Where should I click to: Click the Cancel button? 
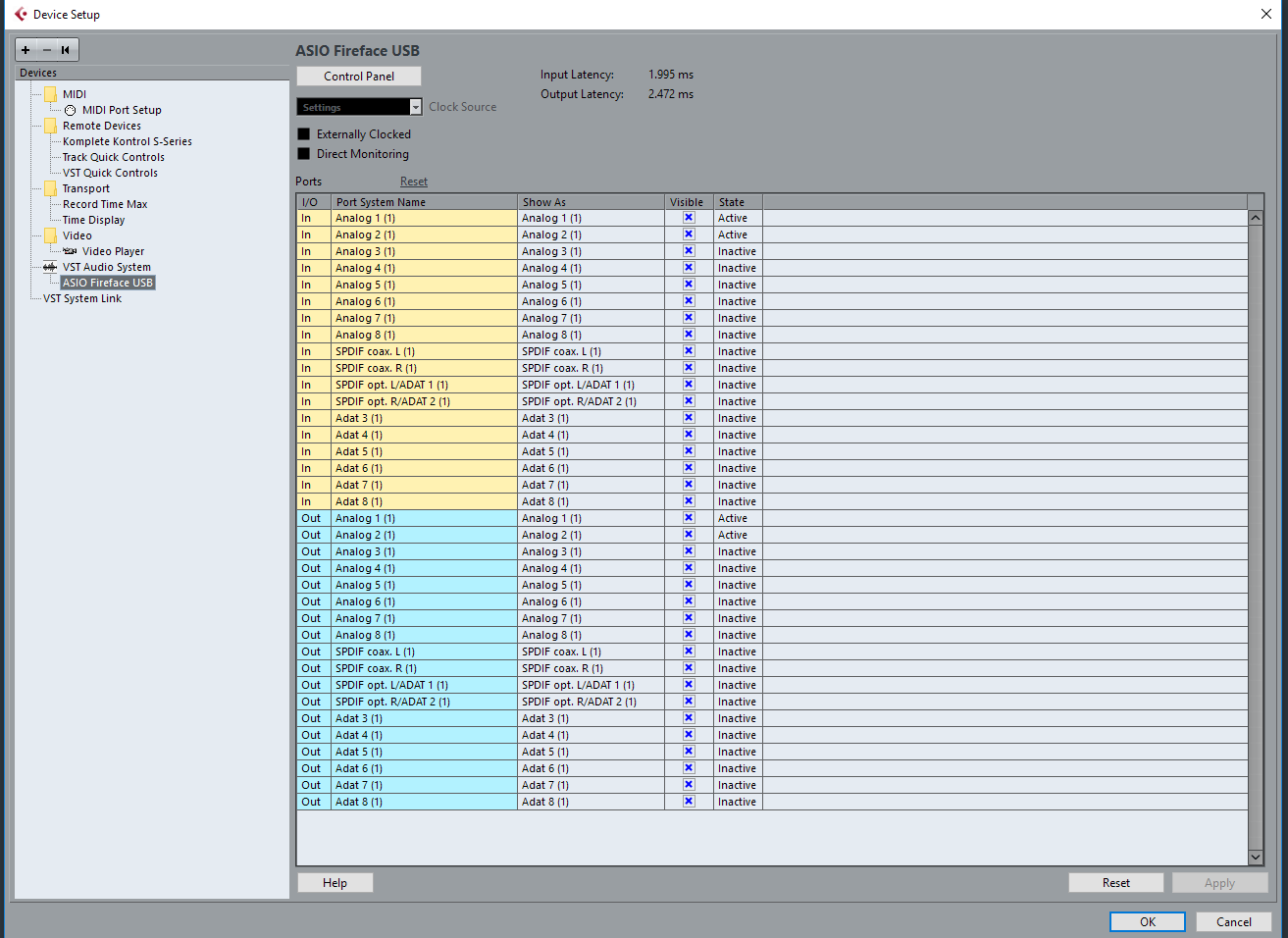(1234, 922)
